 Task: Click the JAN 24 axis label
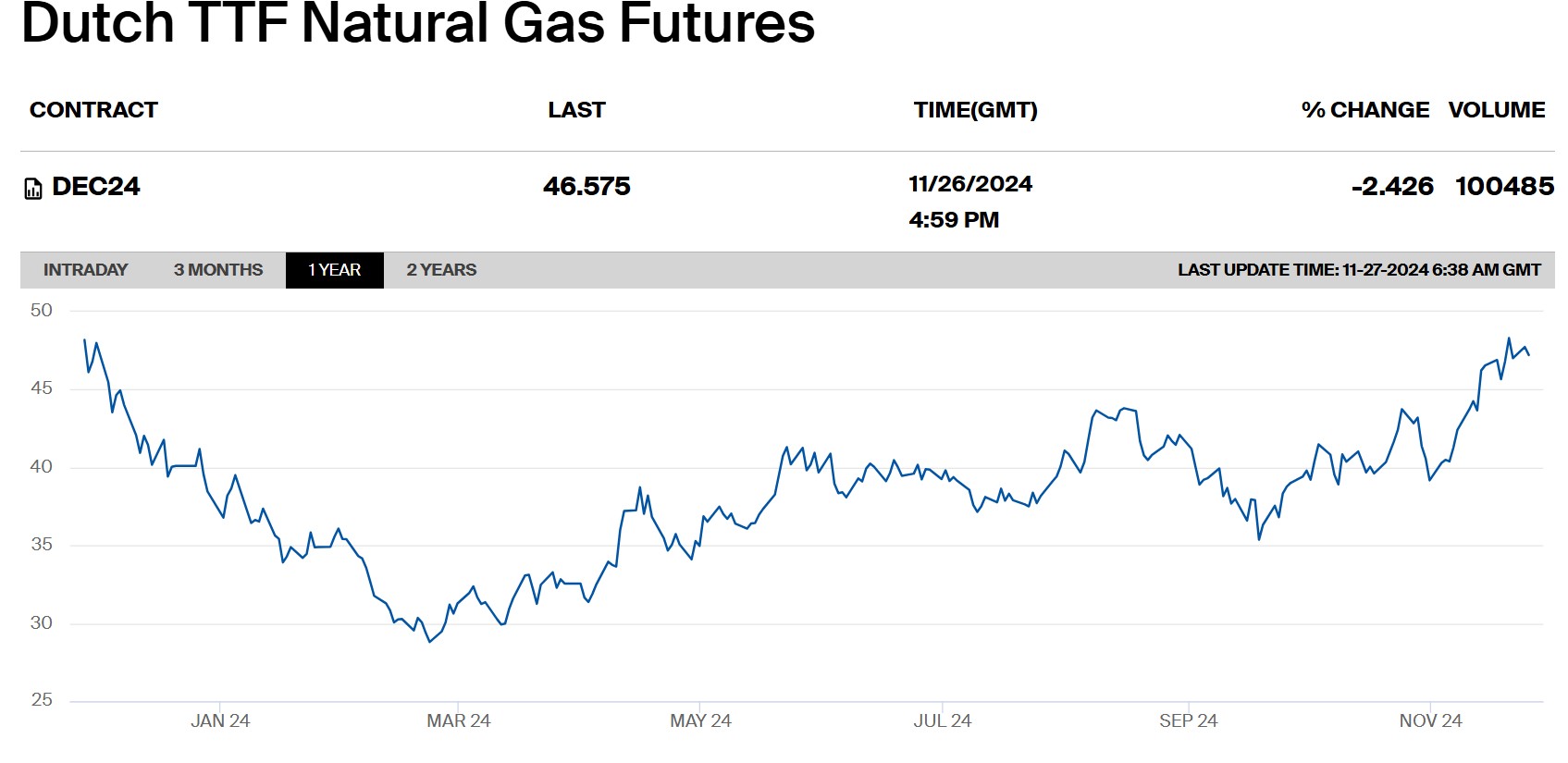point(220,721)
